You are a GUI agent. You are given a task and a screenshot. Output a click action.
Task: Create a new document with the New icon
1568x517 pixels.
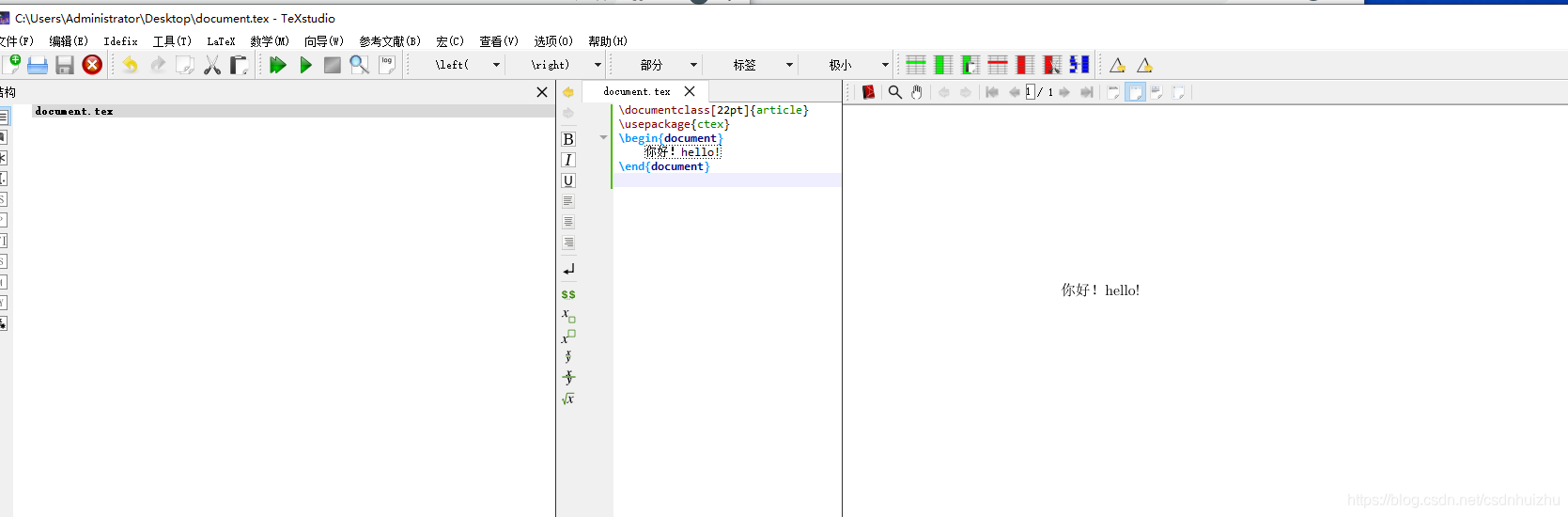[11, 64]
